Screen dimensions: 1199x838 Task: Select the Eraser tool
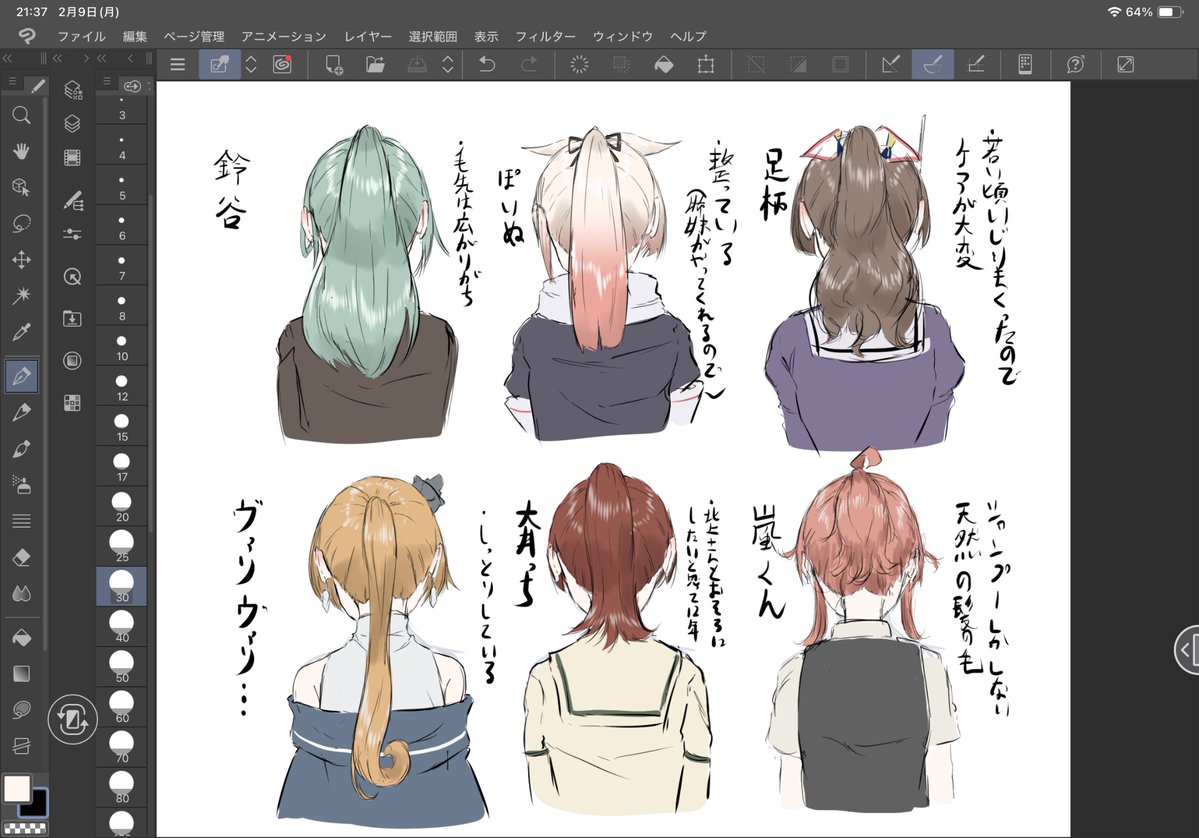pyautogui.click(x=21, y=557)
